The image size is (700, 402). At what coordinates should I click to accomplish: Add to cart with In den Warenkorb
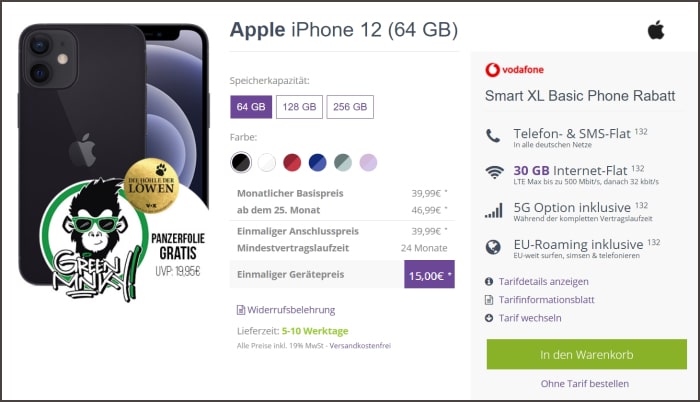(587, 354)
